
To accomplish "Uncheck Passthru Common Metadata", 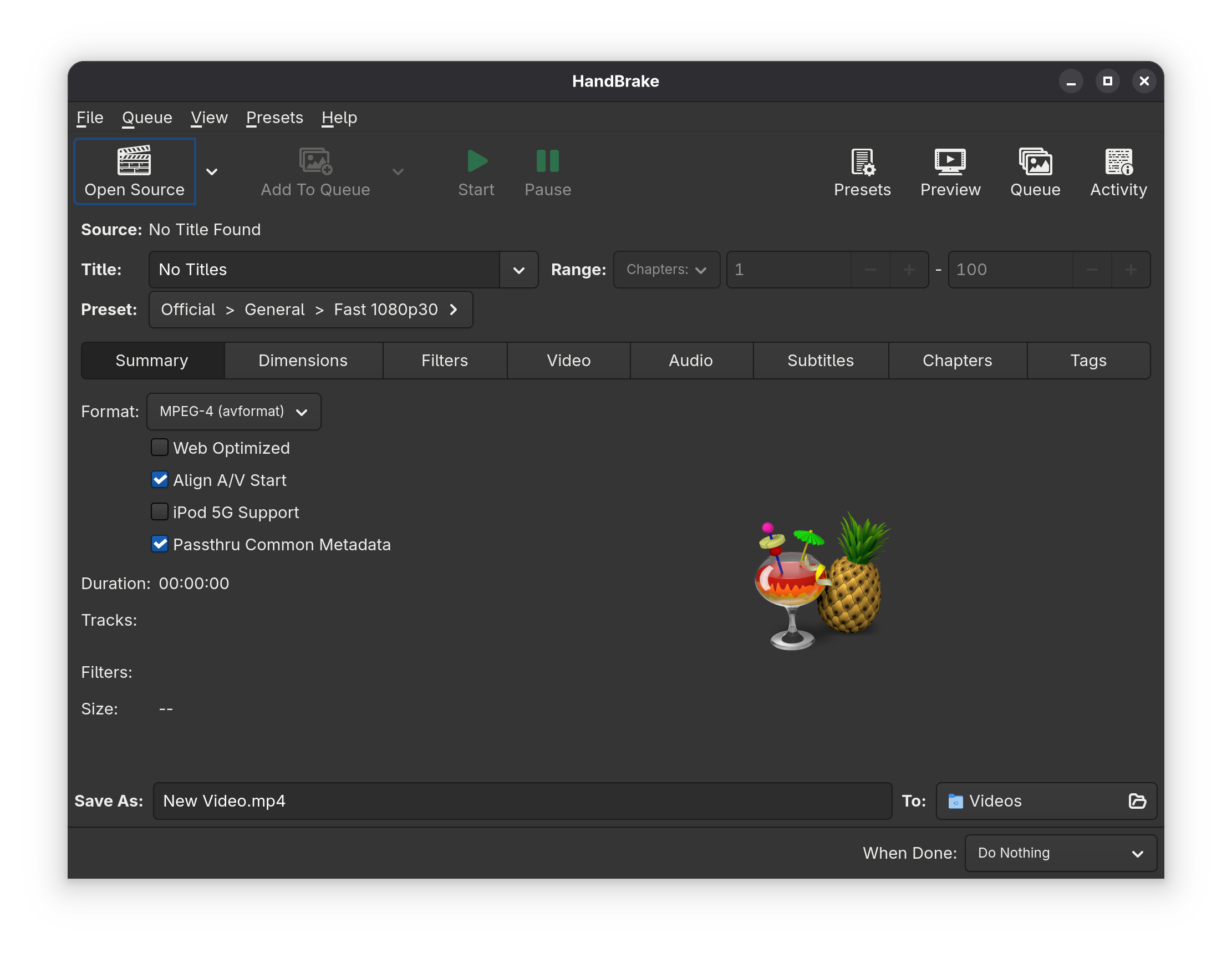I will [160, 544].
